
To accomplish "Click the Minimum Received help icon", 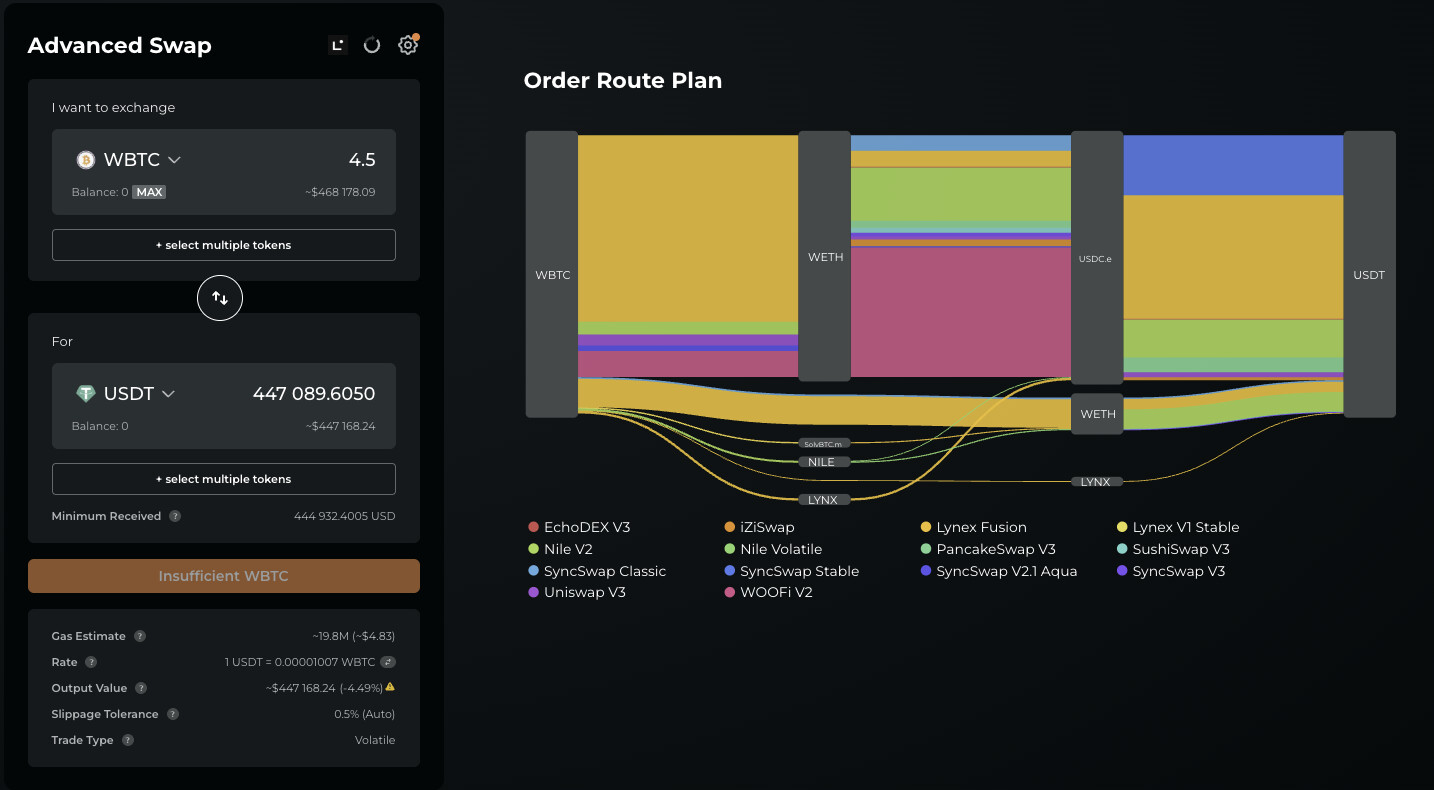I will [175, 516].
